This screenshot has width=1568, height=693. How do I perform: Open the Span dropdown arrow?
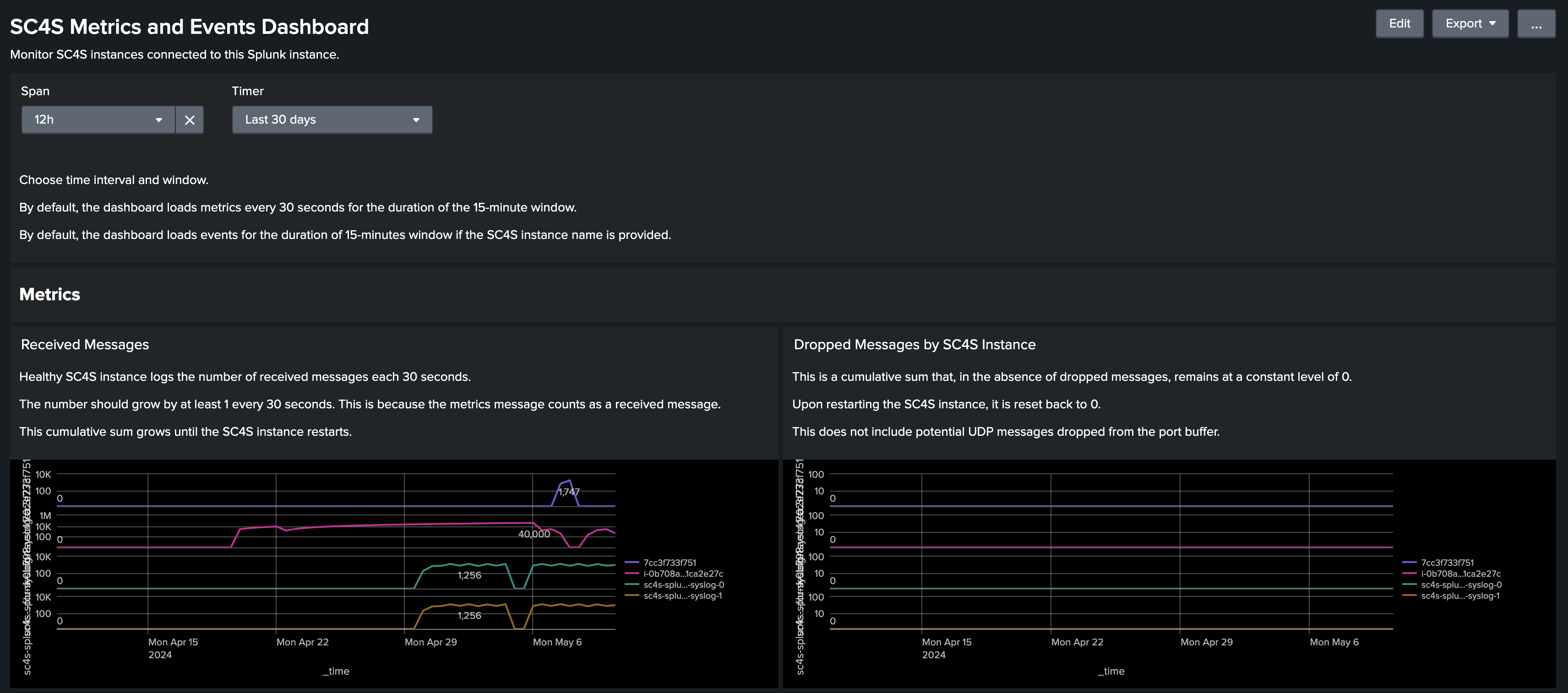tap(158, 119)
